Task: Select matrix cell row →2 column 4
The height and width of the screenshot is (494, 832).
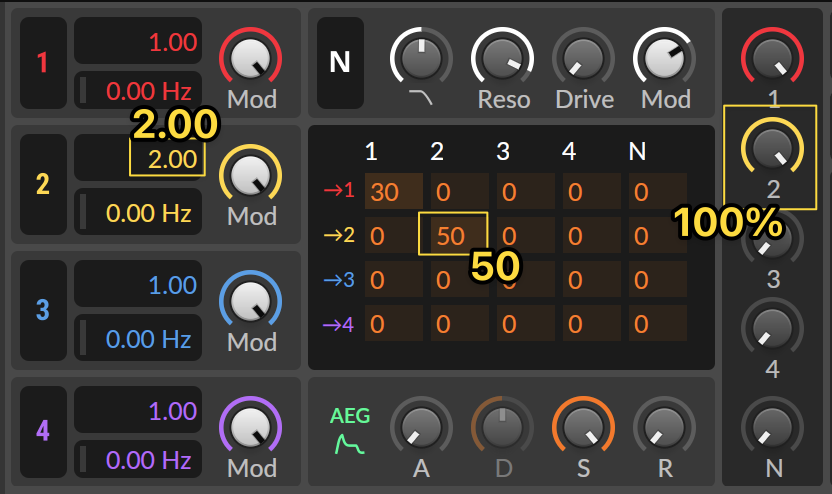Action: 592,235
